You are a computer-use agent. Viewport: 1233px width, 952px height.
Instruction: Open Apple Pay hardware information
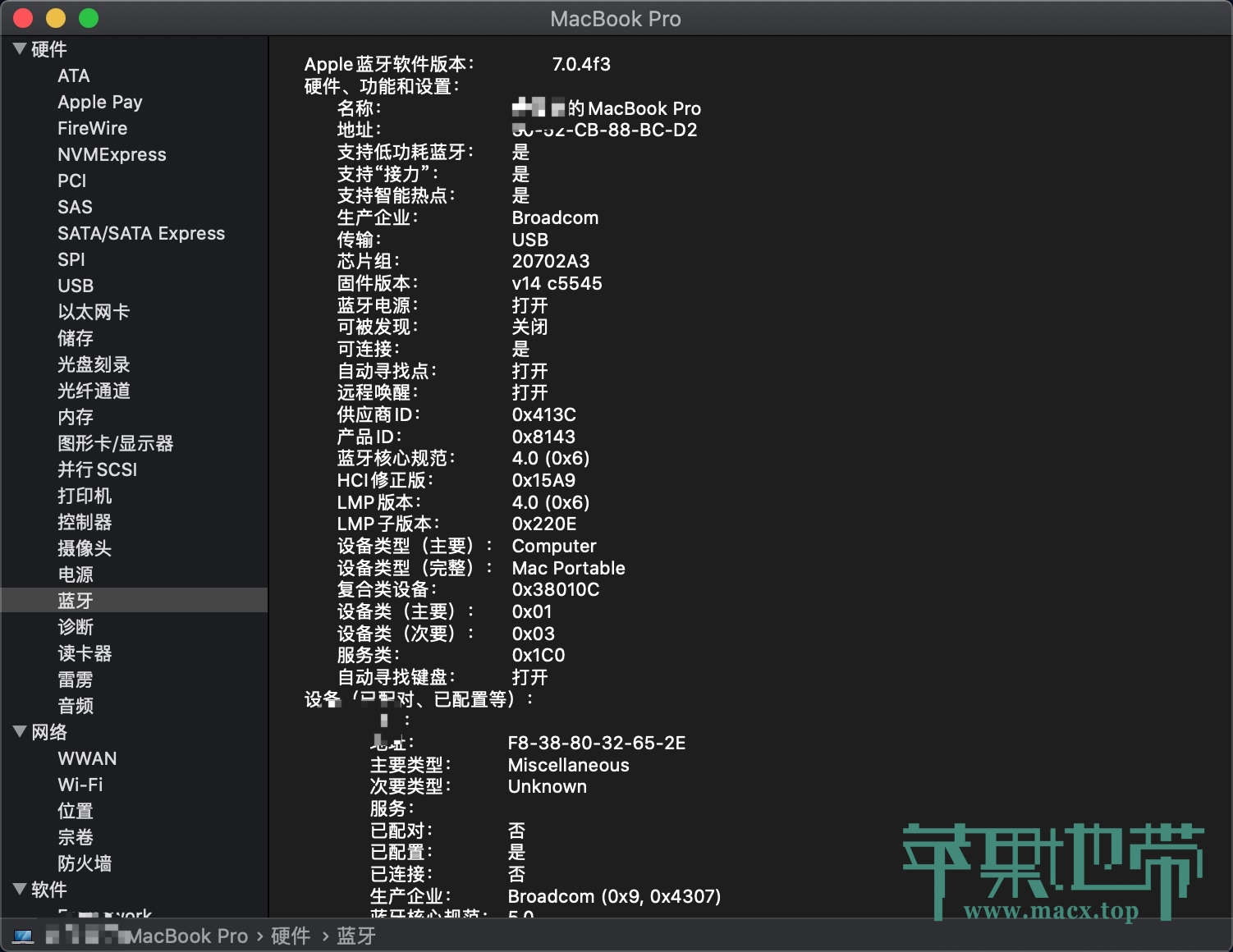(x=100, y=102)
